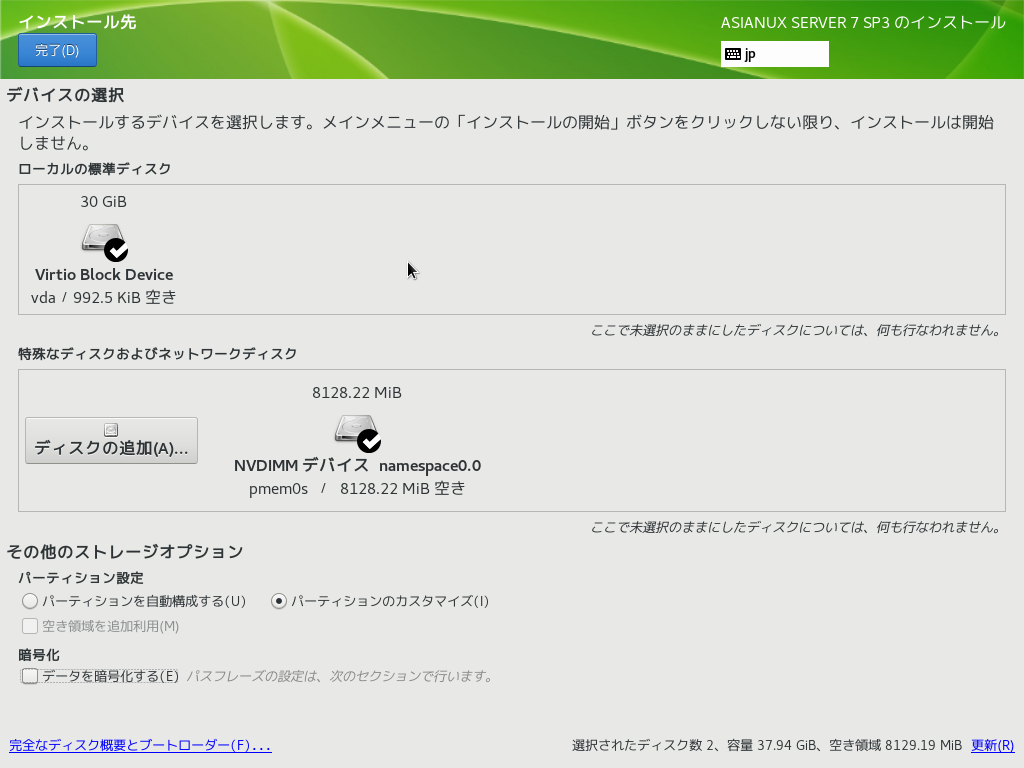Click the small icon on the ディスクの追加 button
Viewport: 1024px width, 768px height.
(x=111, y=430)
